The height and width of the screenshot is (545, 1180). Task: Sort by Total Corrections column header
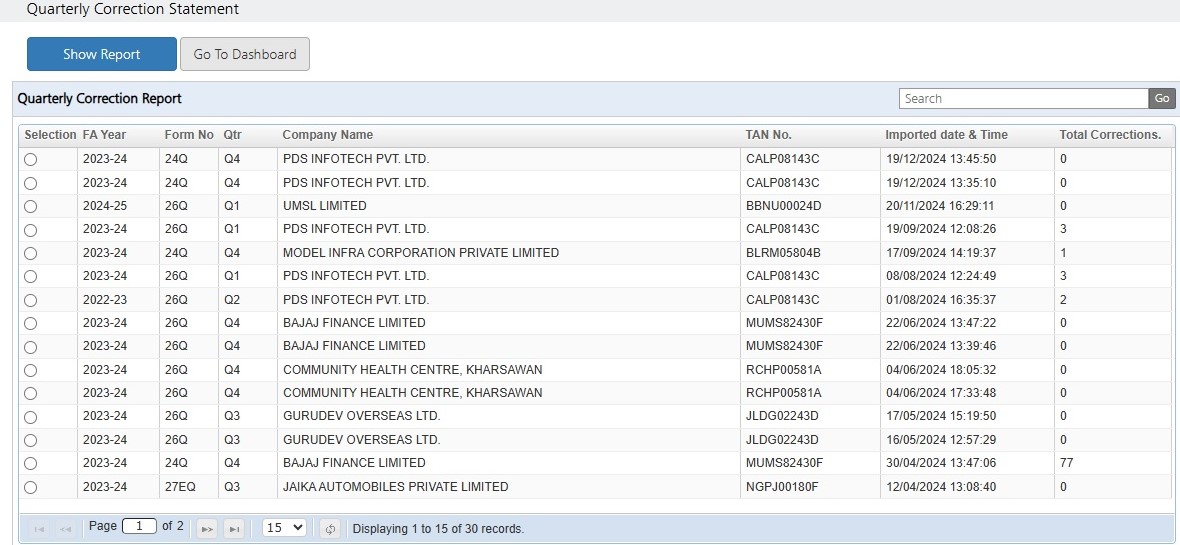(1110, 135)
